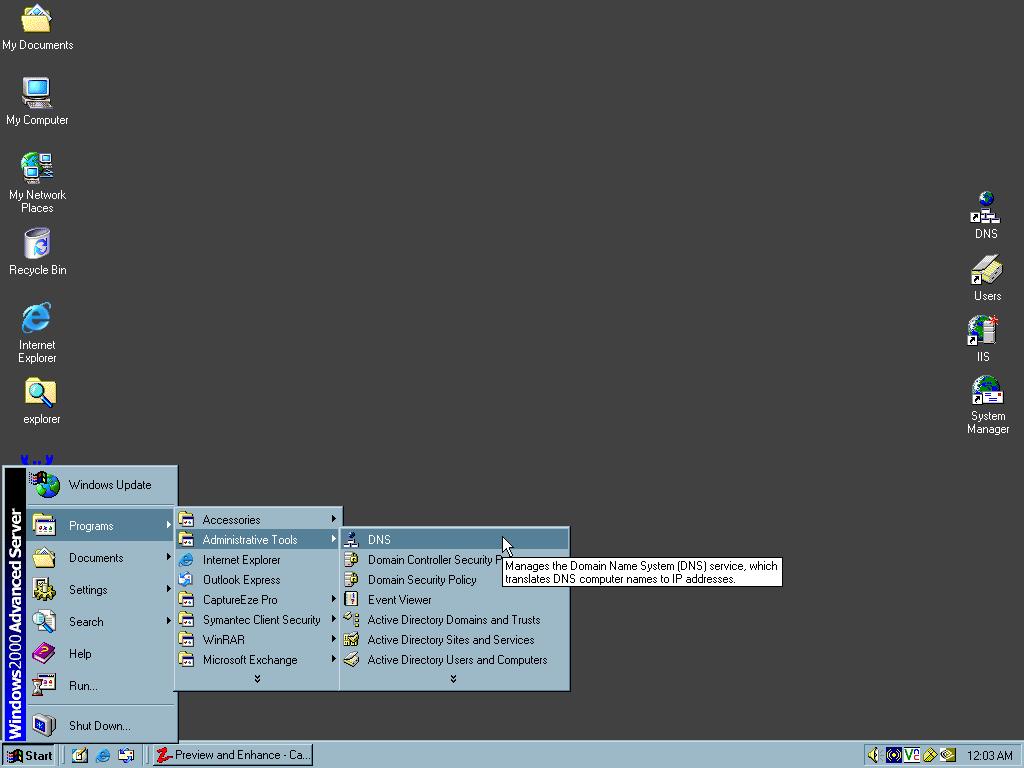Launch Outlook Express from Programs
This screenshot has width=1024, height=768.
pyautogui.click(x=258, y=580)
